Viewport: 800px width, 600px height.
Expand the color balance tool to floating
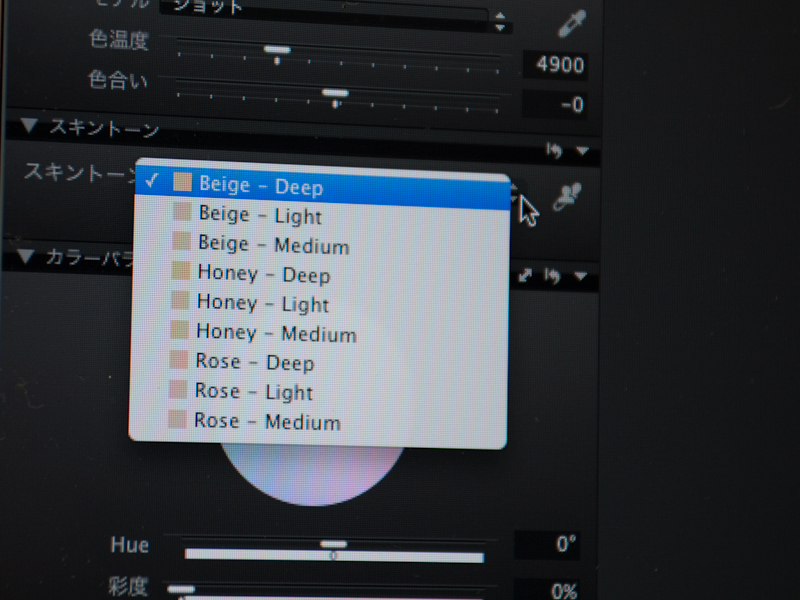[525, 276]
